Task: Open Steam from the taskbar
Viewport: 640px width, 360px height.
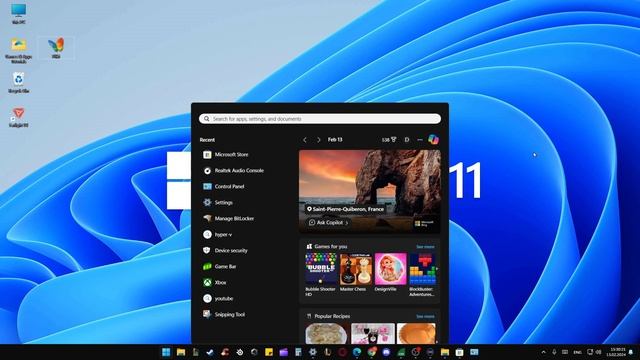Action: 210,352
